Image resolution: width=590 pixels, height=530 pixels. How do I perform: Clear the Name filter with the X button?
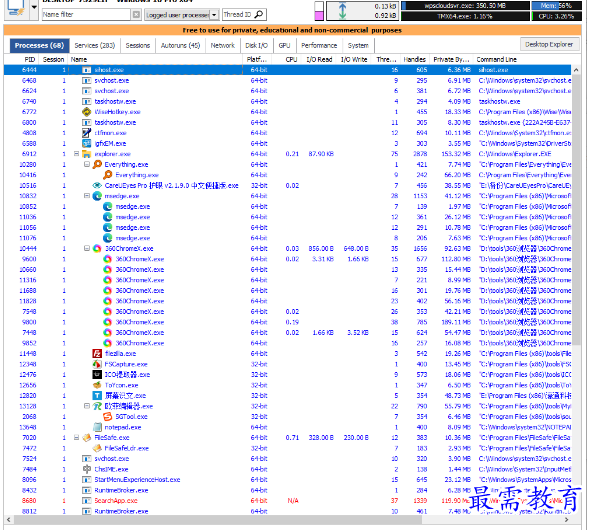[136, 15]
